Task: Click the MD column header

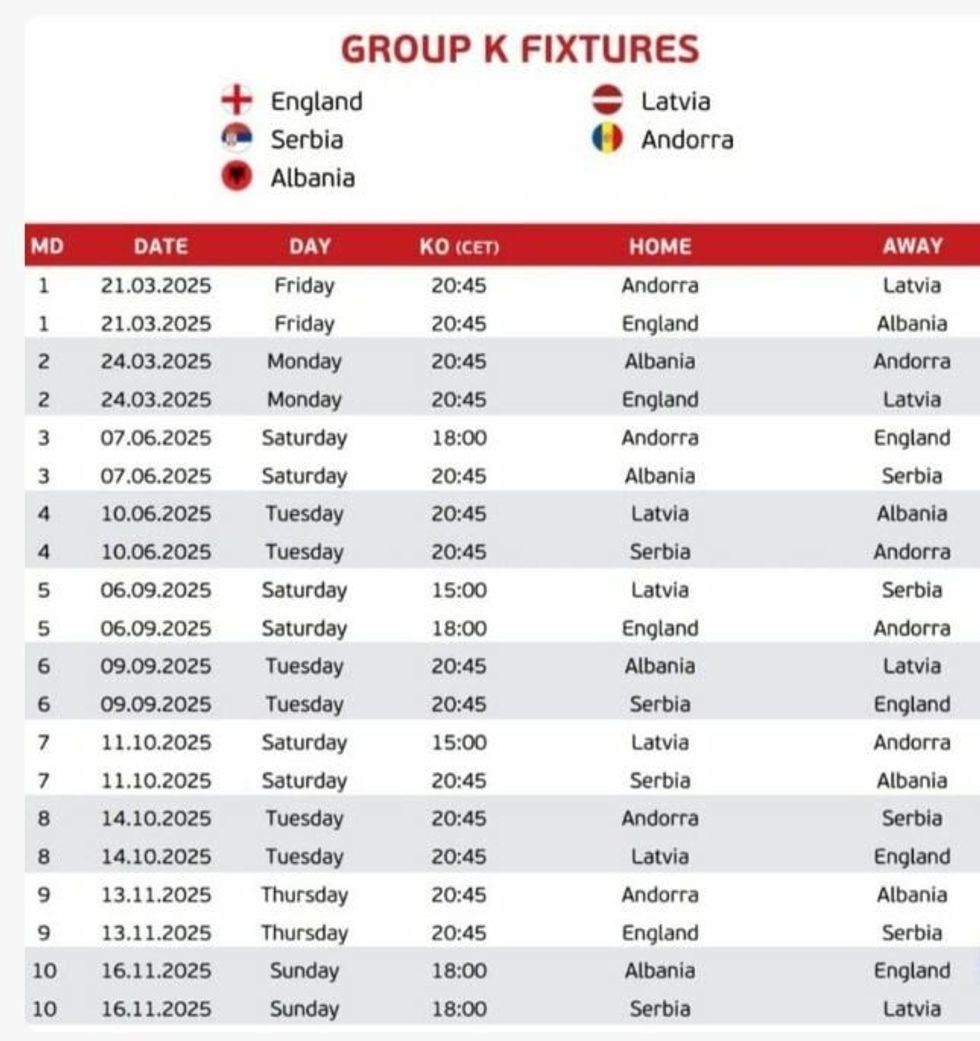Action: 43,246
